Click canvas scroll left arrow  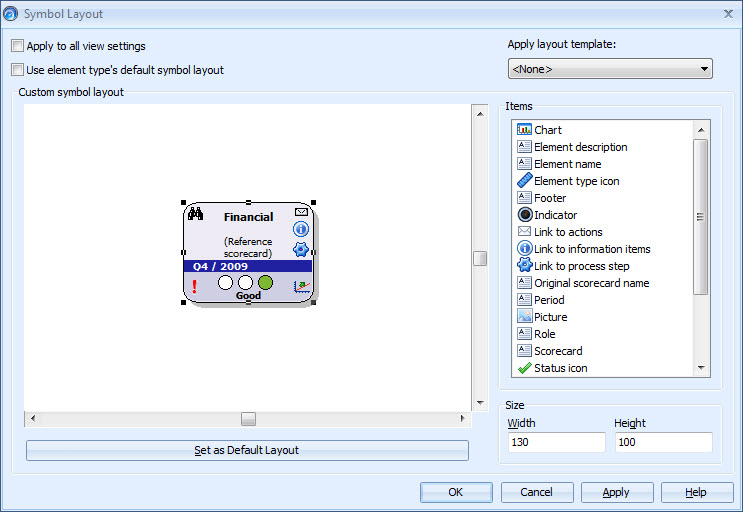33,418
